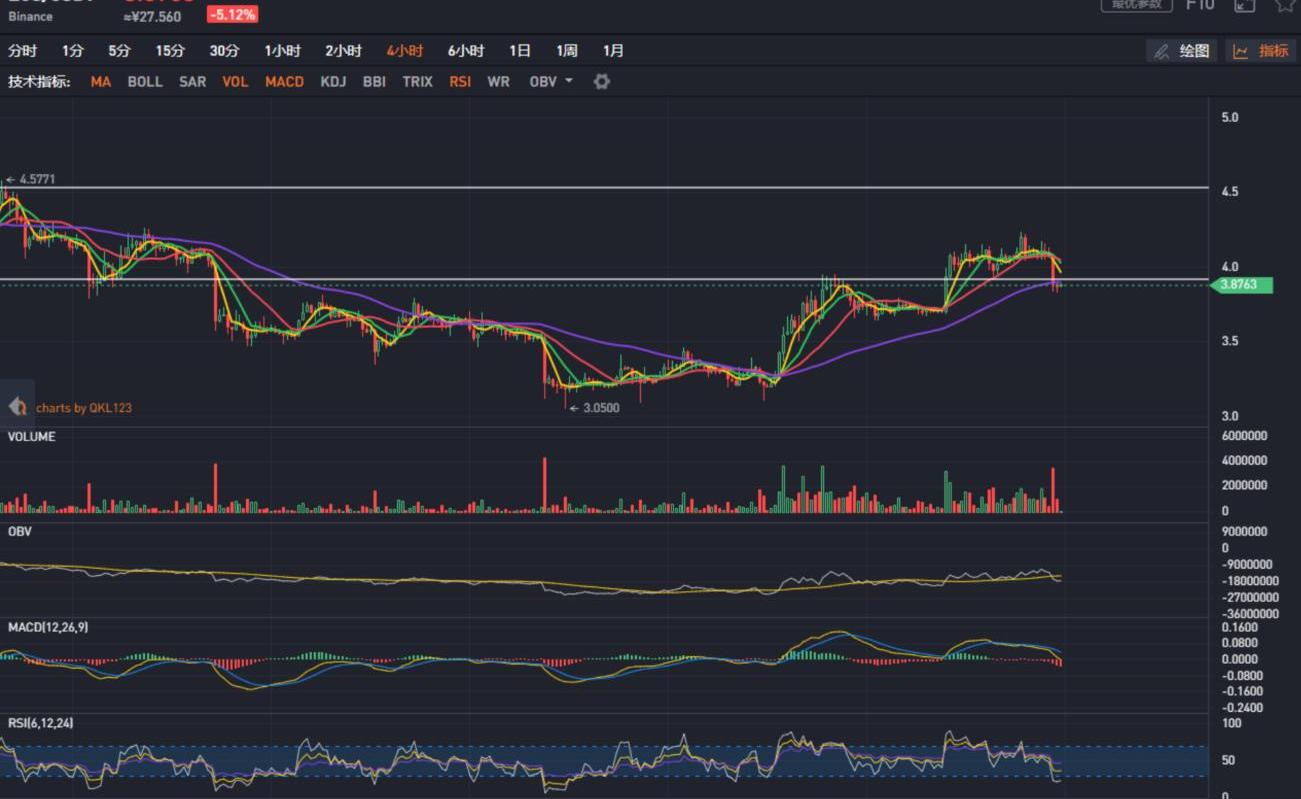1301x799 pixels.
Task: Click the 3.8763 current price label
Action: click(x=1245, y=286)
